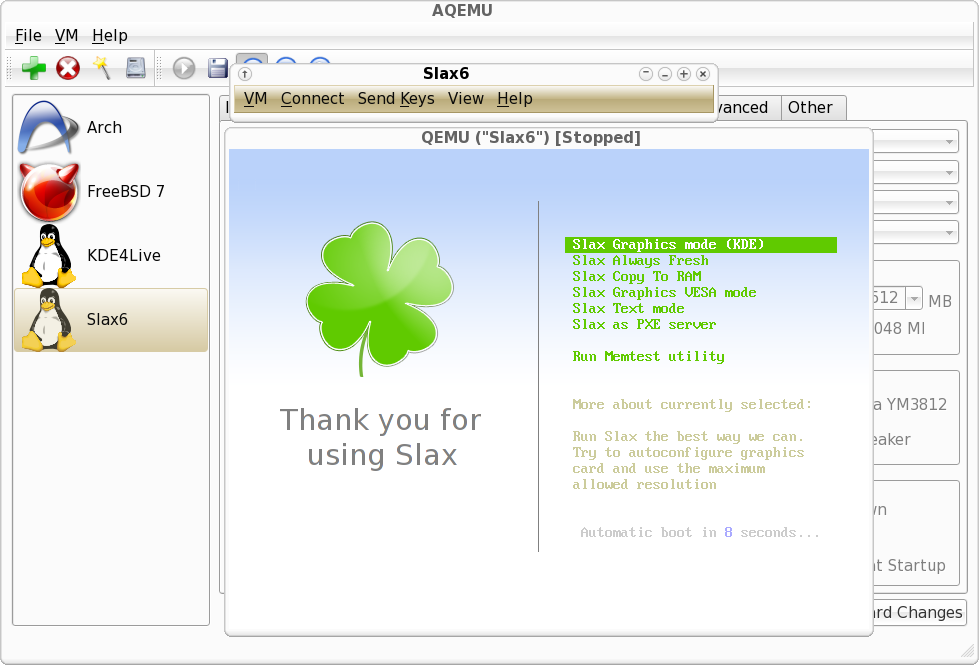Image resolution: width=979 pixels, height=665 pixels.
Task: Click the AQEMU main window title
Action: click(x=462, y=11)
